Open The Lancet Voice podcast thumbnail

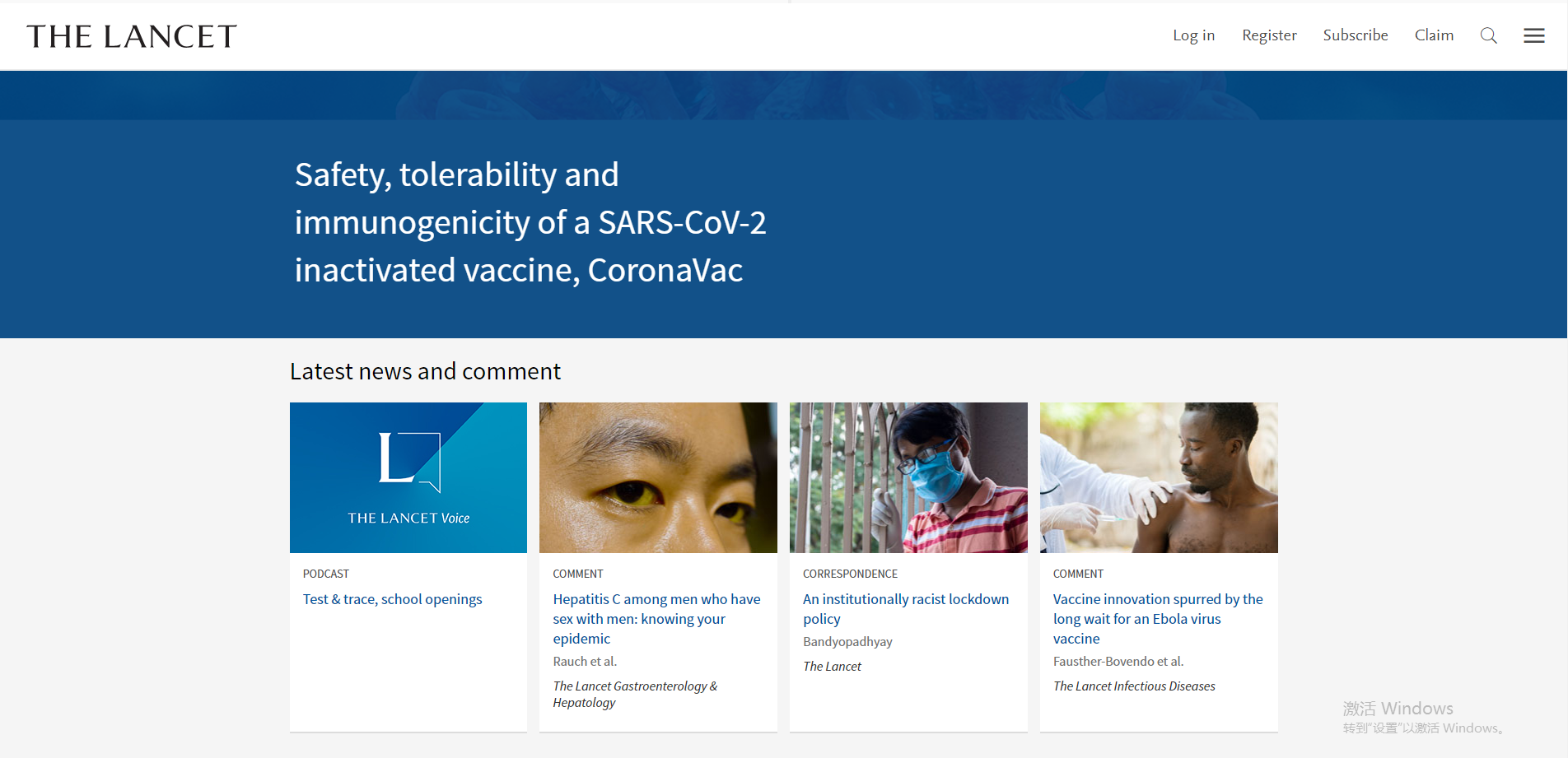408,477
